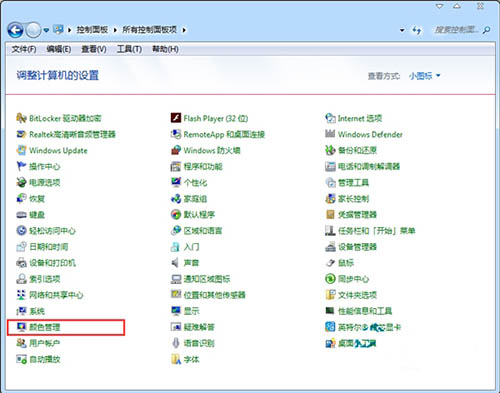Open 自动播放 link
The height and width of the screenshot is (393, 500).
point(45,359)
